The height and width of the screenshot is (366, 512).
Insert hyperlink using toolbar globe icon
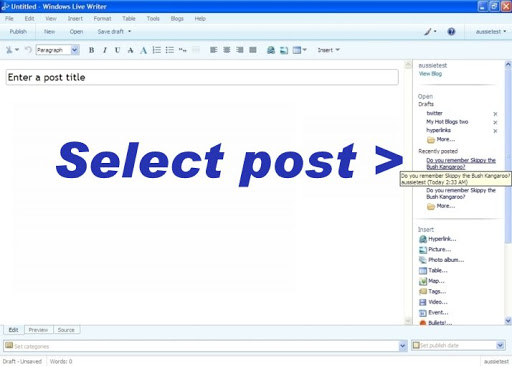point(271,50)
